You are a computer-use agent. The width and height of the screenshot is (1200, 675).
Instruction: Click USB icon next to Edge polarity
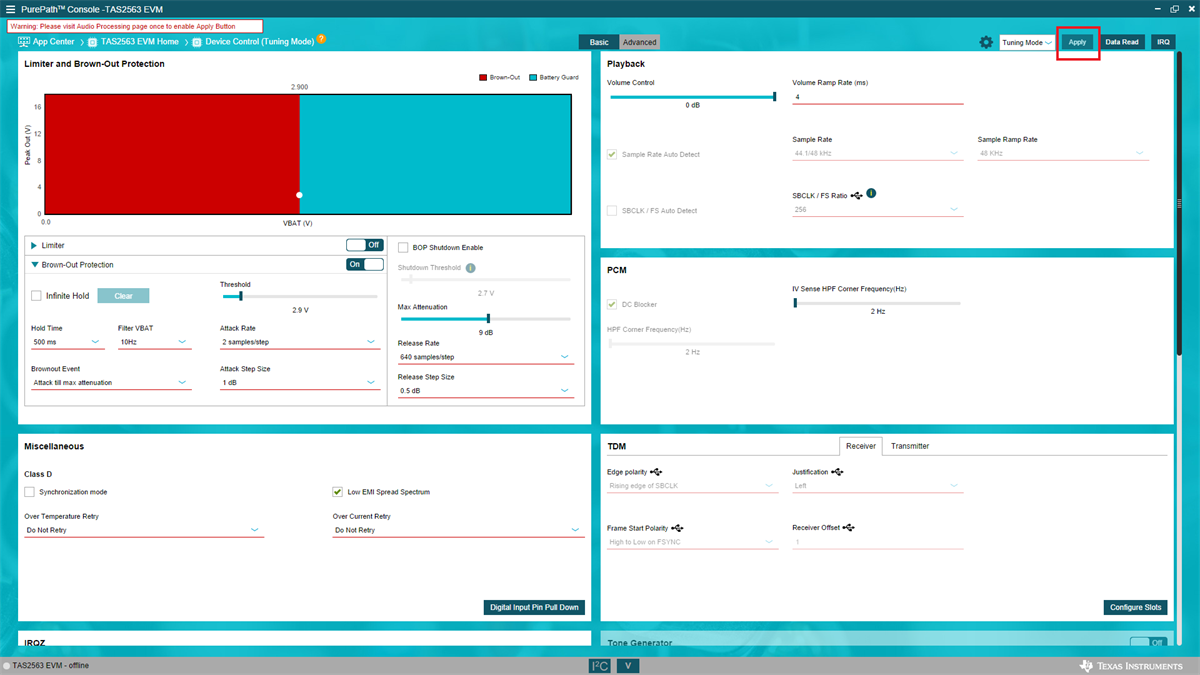pyautogui.click(x=656, y=471)
